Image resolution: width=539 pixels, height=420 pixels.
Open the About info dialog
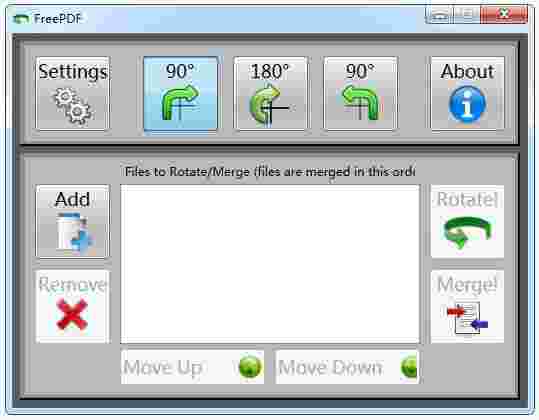point(468,93)
